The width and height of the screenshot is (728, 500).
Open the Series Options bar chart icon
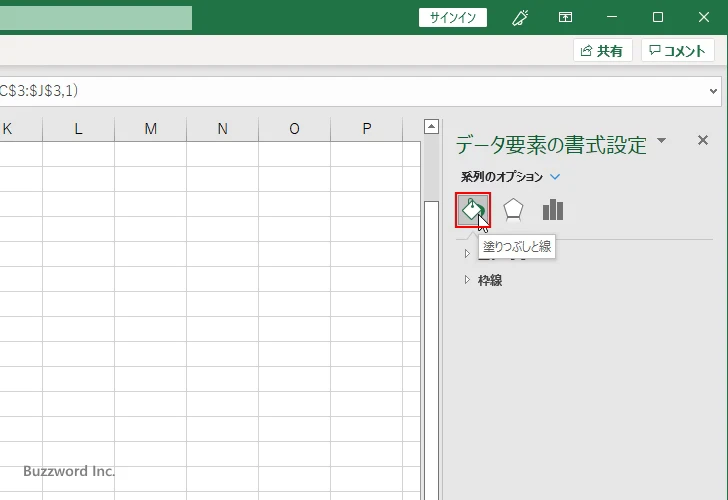tap(552, 210)
